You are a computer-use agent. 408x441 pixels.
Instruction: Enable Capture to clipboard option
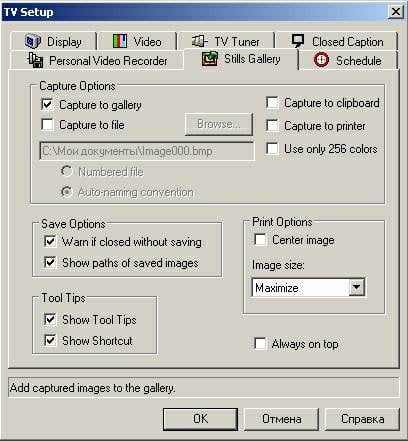(x=272, y=103)
